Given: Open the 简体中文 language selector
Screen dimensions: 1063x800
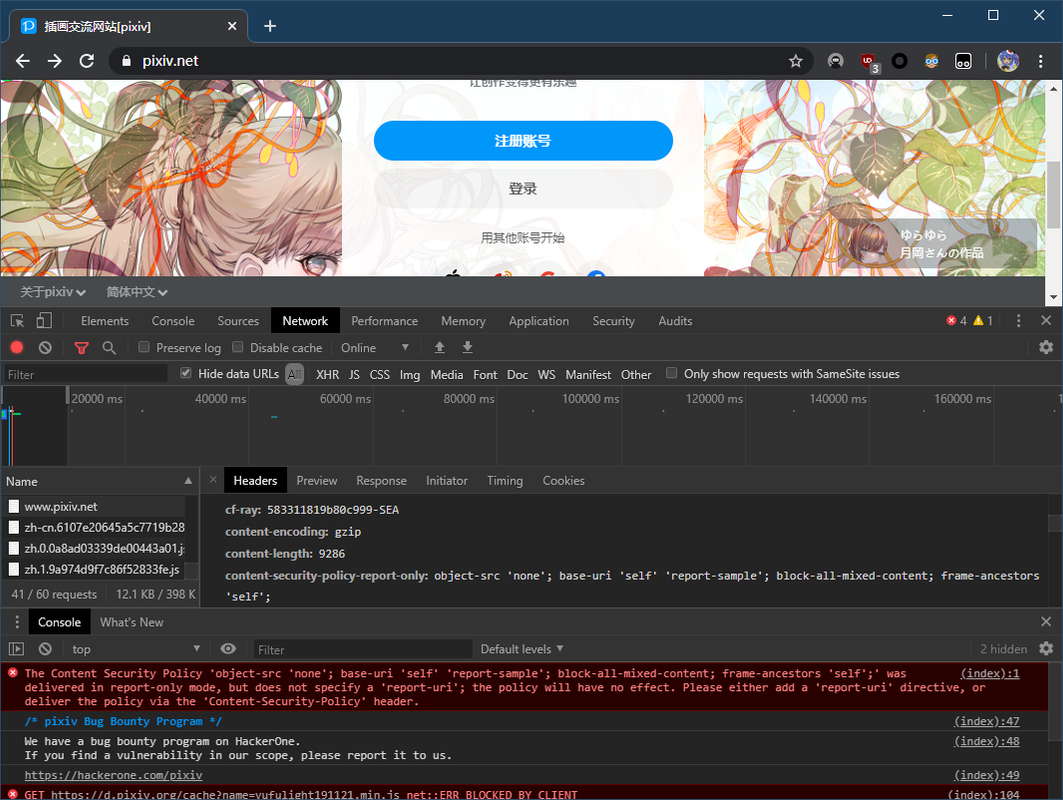Looking at the screenshot, I should pyautogui.click(x=137, y=292).
